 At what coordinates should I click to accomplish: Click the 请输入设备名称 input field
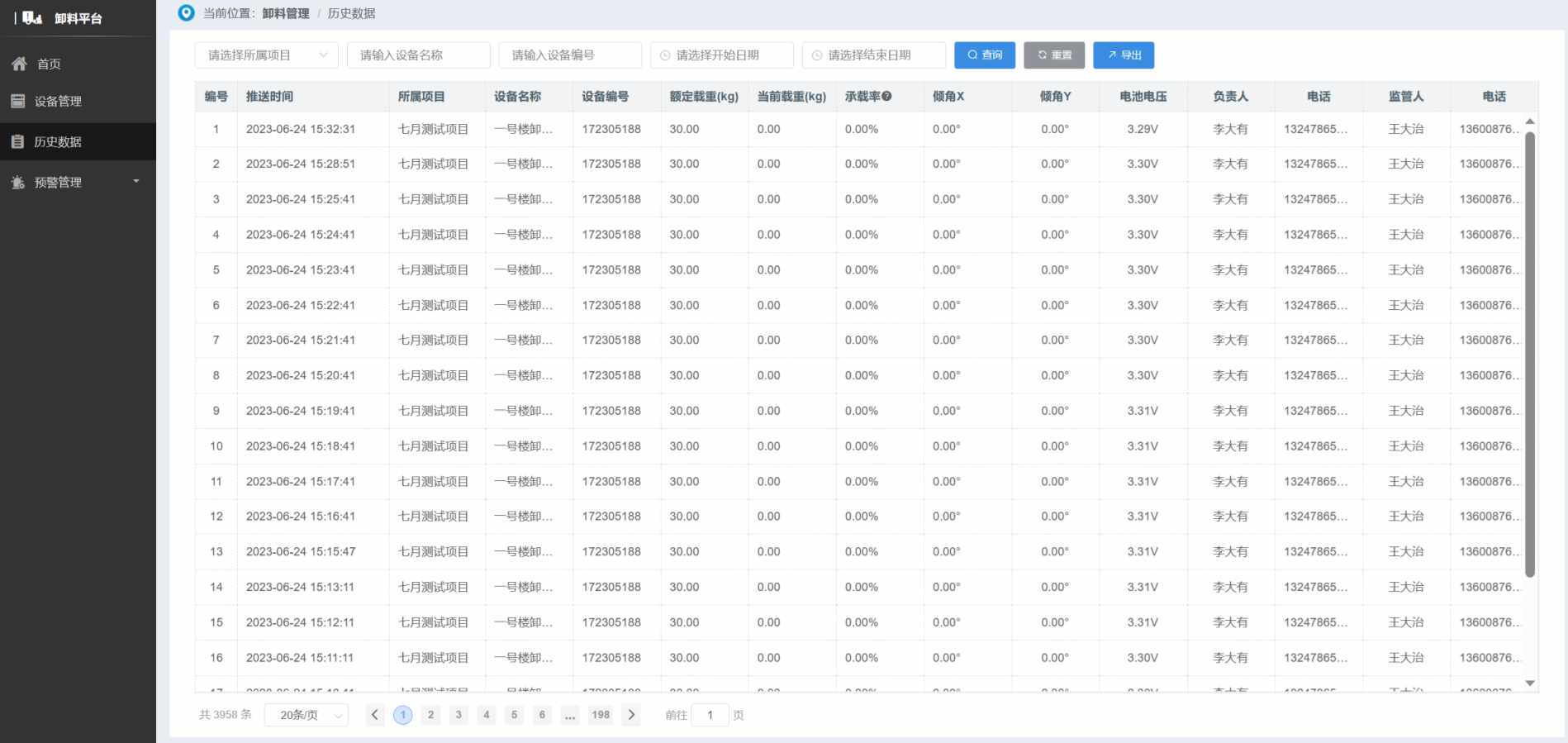coord(418,55)
